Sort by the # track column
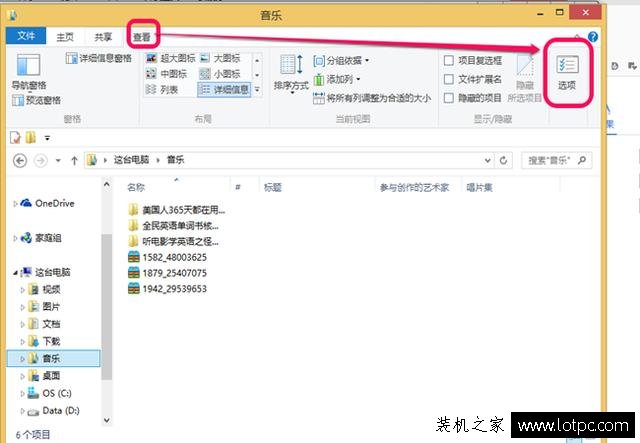Viewport: 640px width, 443px height. tap(238, 187)
